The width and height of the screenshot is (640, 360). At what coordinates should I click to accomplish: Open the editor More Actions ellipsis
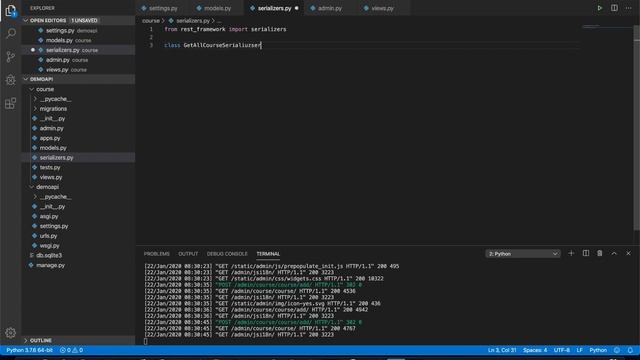point(629,8)
